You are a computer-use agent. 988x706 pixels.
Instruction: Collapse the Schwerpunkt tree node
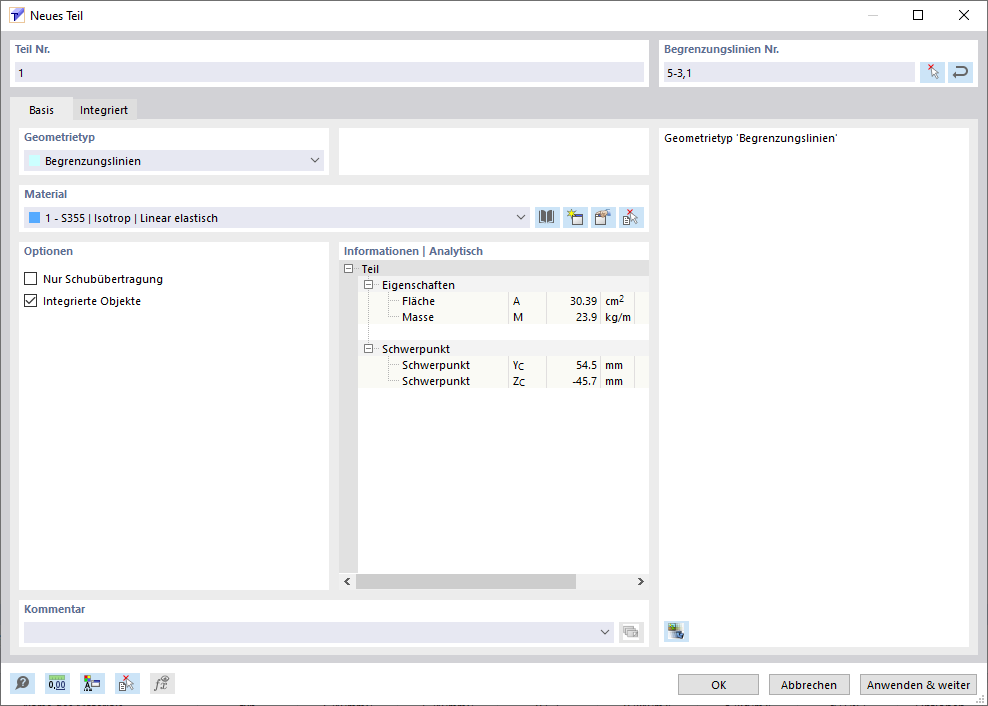tap(369, 349)
